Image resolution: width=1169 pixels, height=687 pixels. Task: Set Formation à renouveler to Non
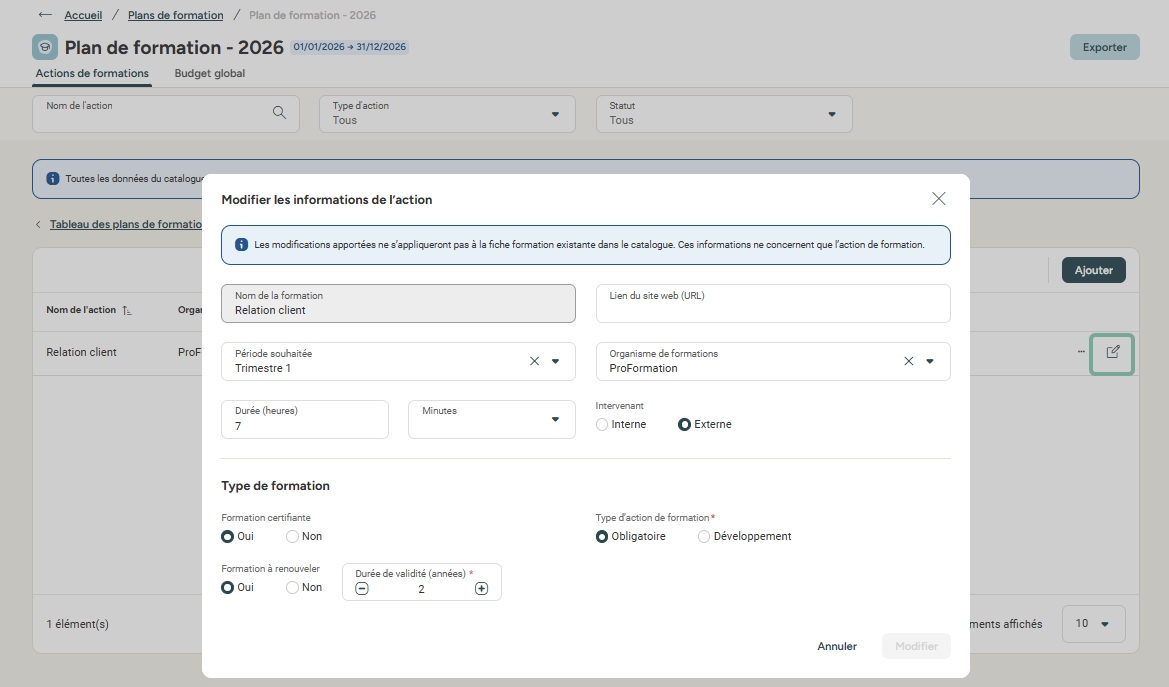click(x=293, y=588)
